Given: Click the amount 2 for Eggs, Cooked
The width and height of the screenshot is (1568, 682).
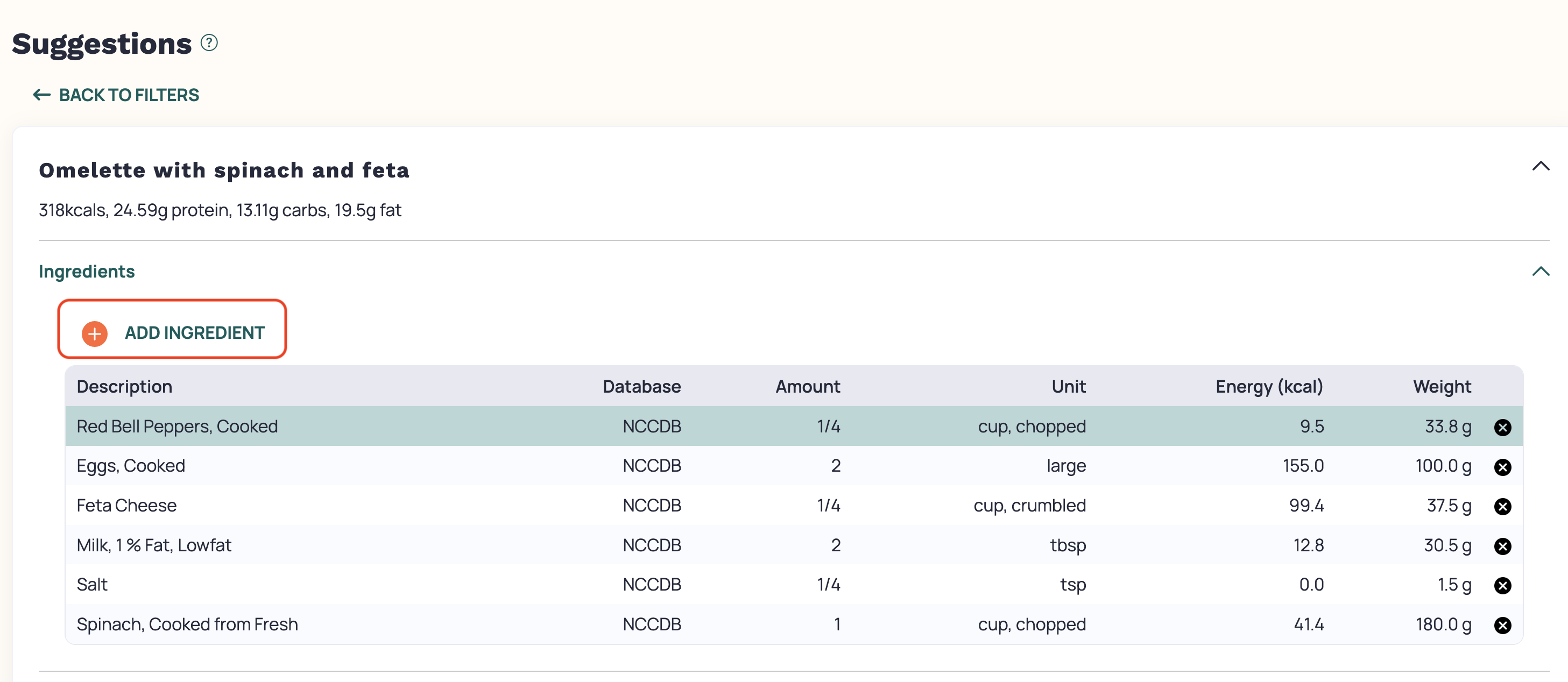Looking at the screenshot, I should click(836, 466).
